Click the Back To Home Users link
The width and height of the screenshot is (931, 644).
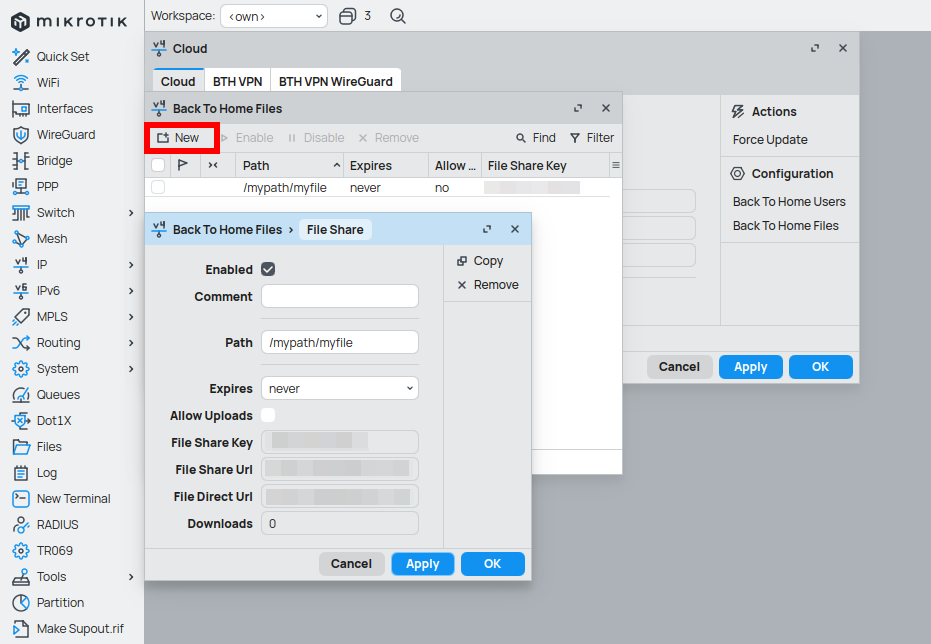(789, 202)
